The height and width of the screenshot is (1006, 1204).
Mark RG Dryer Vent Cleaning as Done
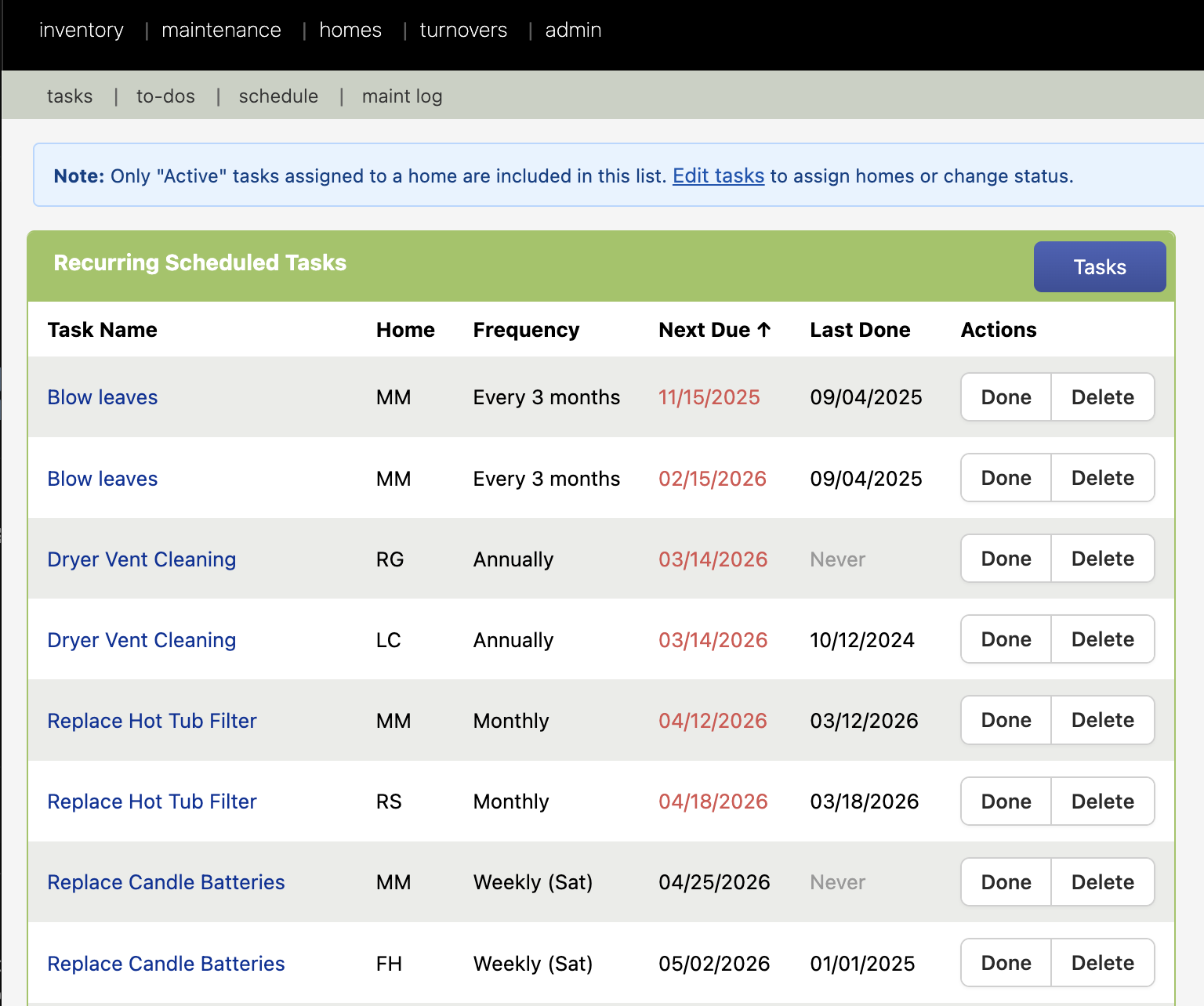(1006, 559)
